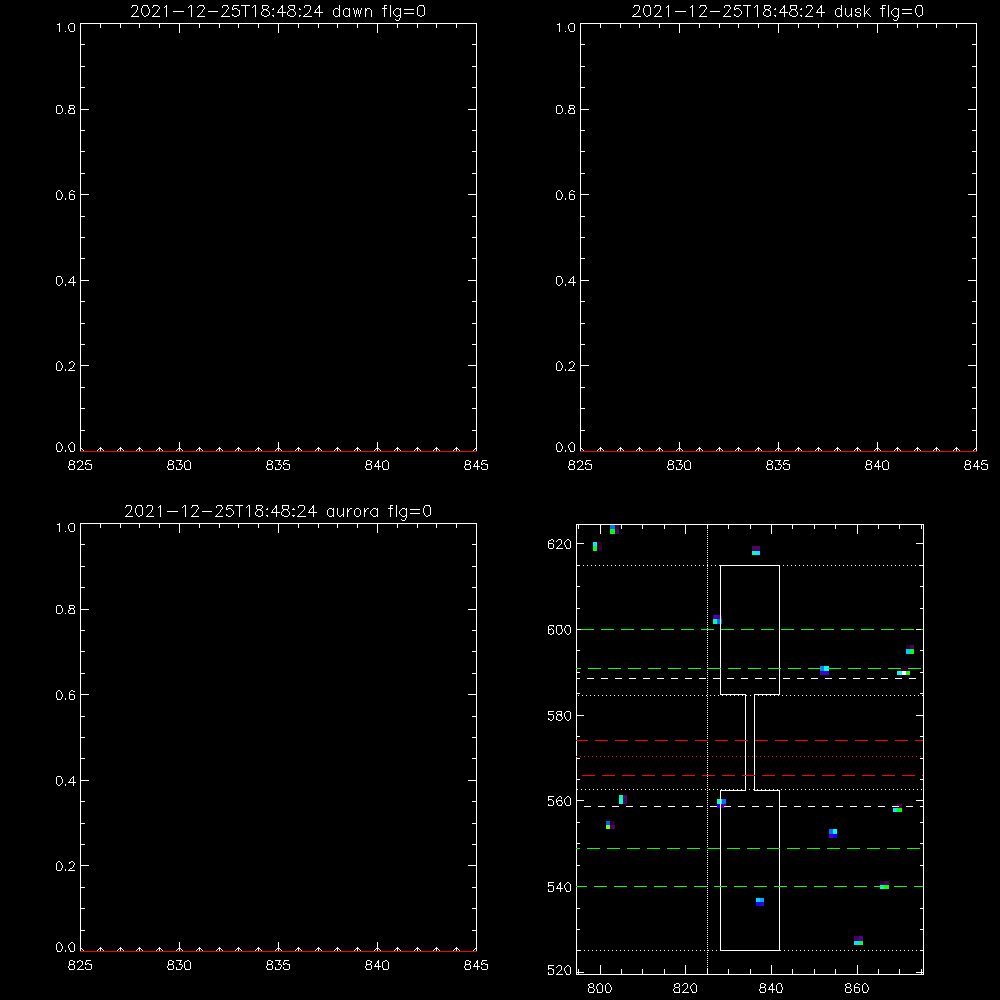Select the 0.2 y-axis label in dusk plot
The height and width of the screenshot is (1000, 1000).
click(566, 366)
